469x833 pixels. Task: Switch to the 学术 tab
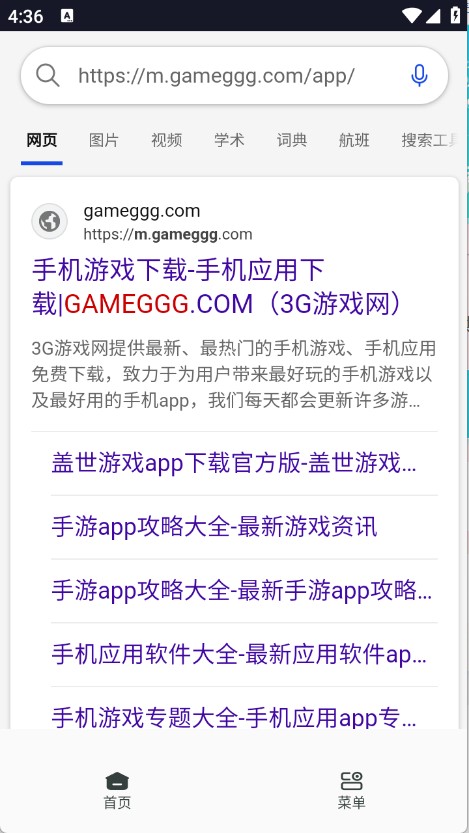[x=229, y=140]
